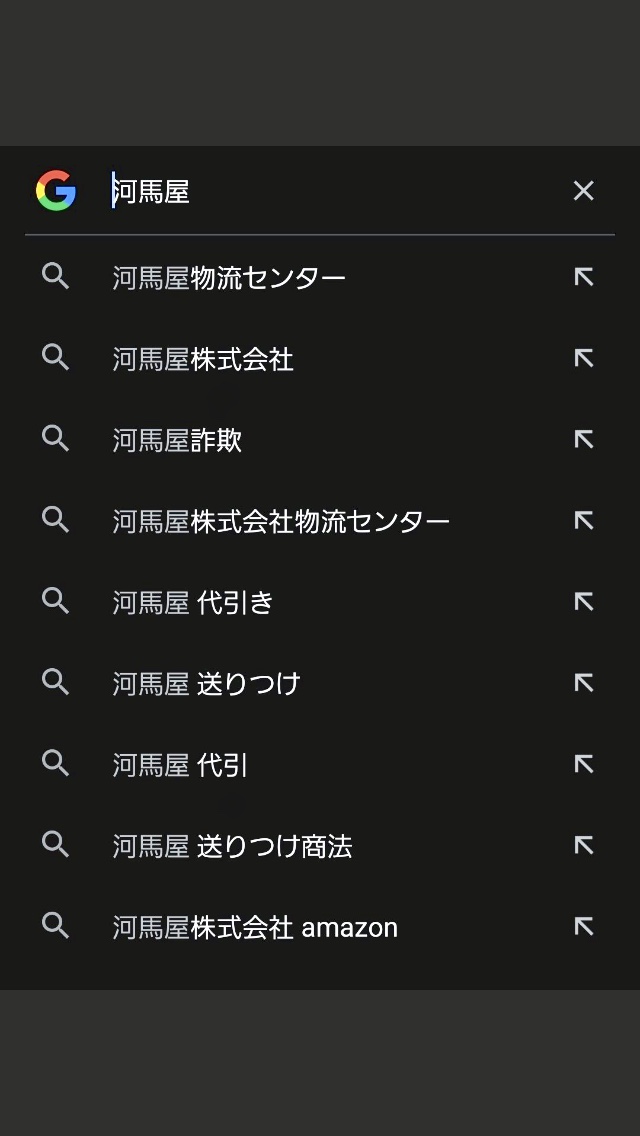Open the 河馬屋 代引き suggestion

[x=193, y=601]
